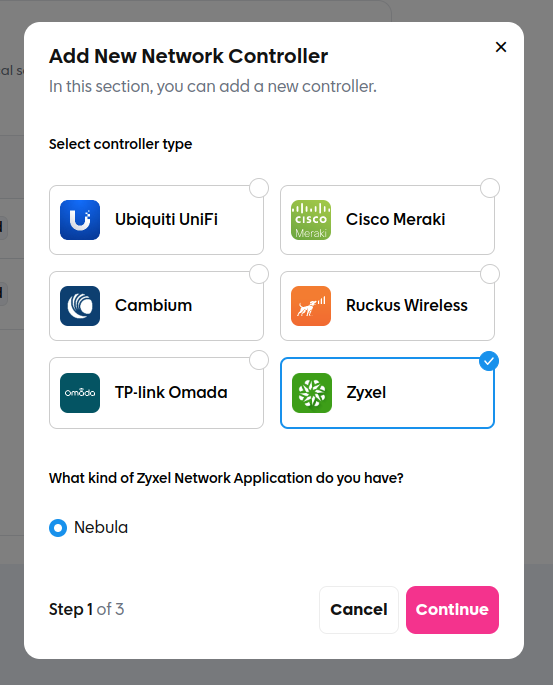Close the Add New Network Controller dialog
The width and height of the screenshot is (553, 685).
coord(501,47)
